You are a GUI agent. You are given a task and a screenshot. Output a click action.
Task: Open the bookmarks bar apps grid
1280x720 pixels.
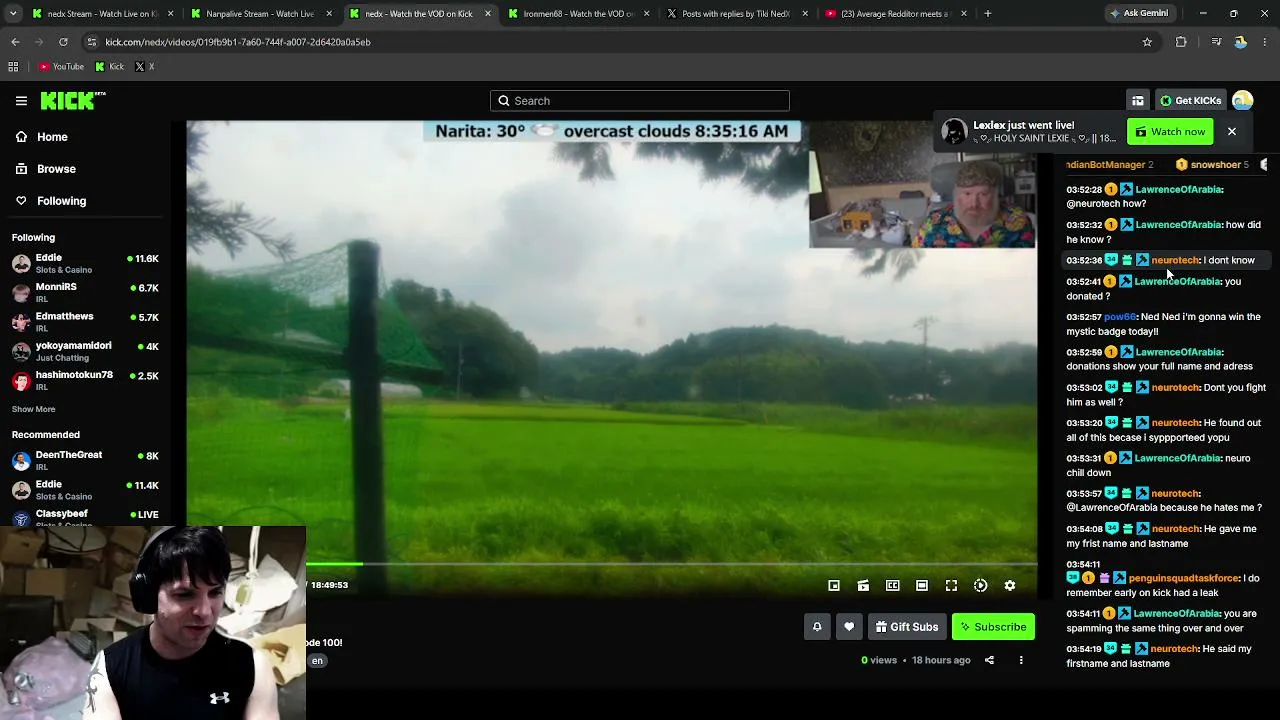[x=13, y=67]
